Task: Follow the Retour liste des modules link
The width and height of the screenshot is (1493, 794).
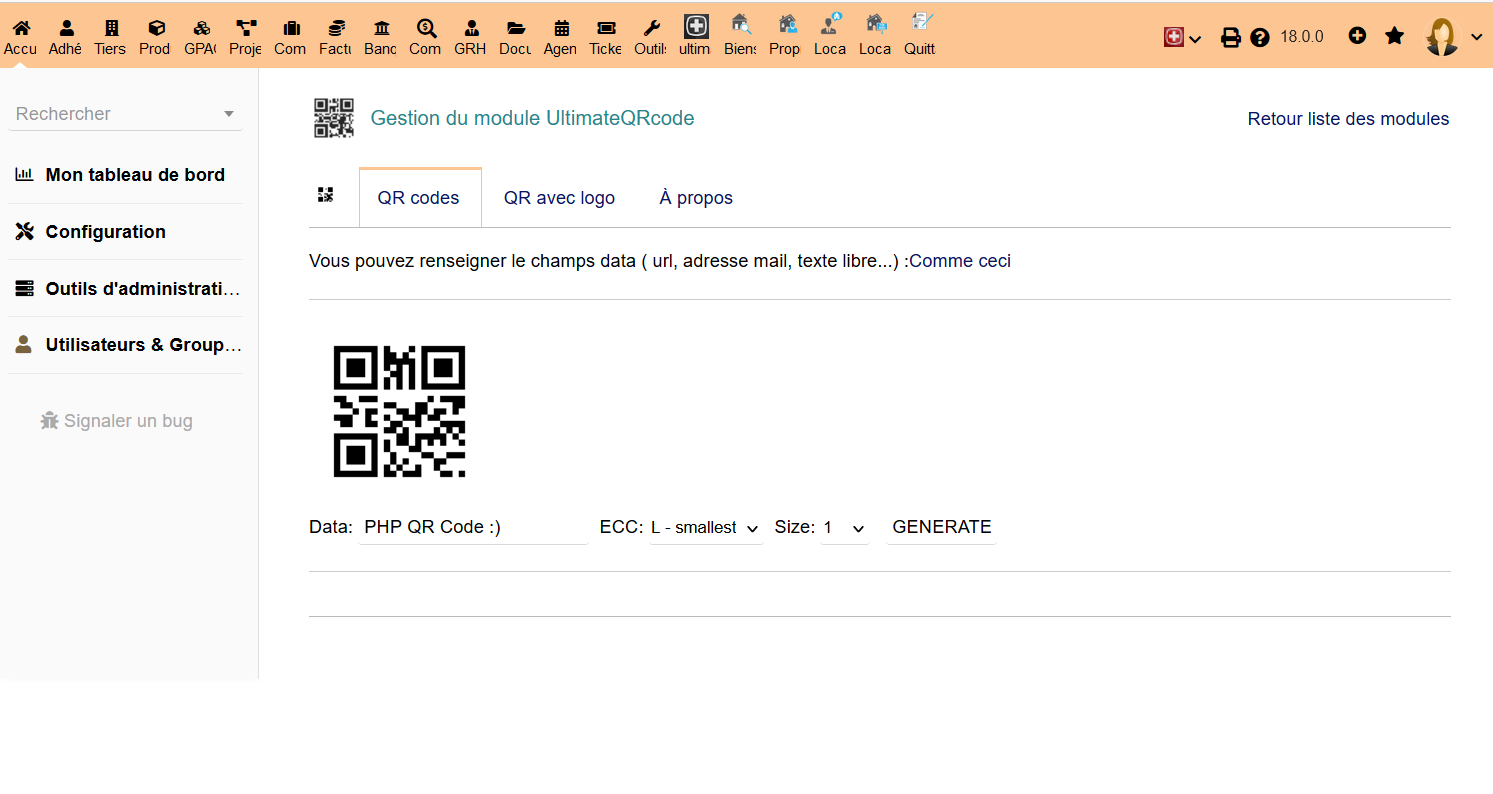Action: point(1348,119)
